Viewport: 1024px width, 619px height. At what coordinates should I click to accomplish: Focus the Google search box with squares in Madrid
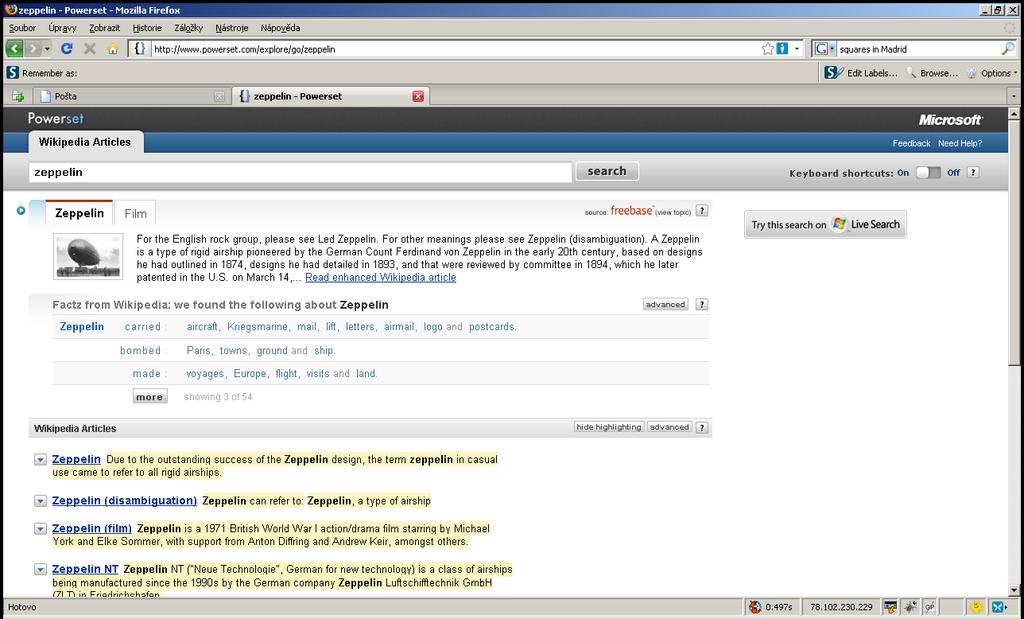coord(918,49)
